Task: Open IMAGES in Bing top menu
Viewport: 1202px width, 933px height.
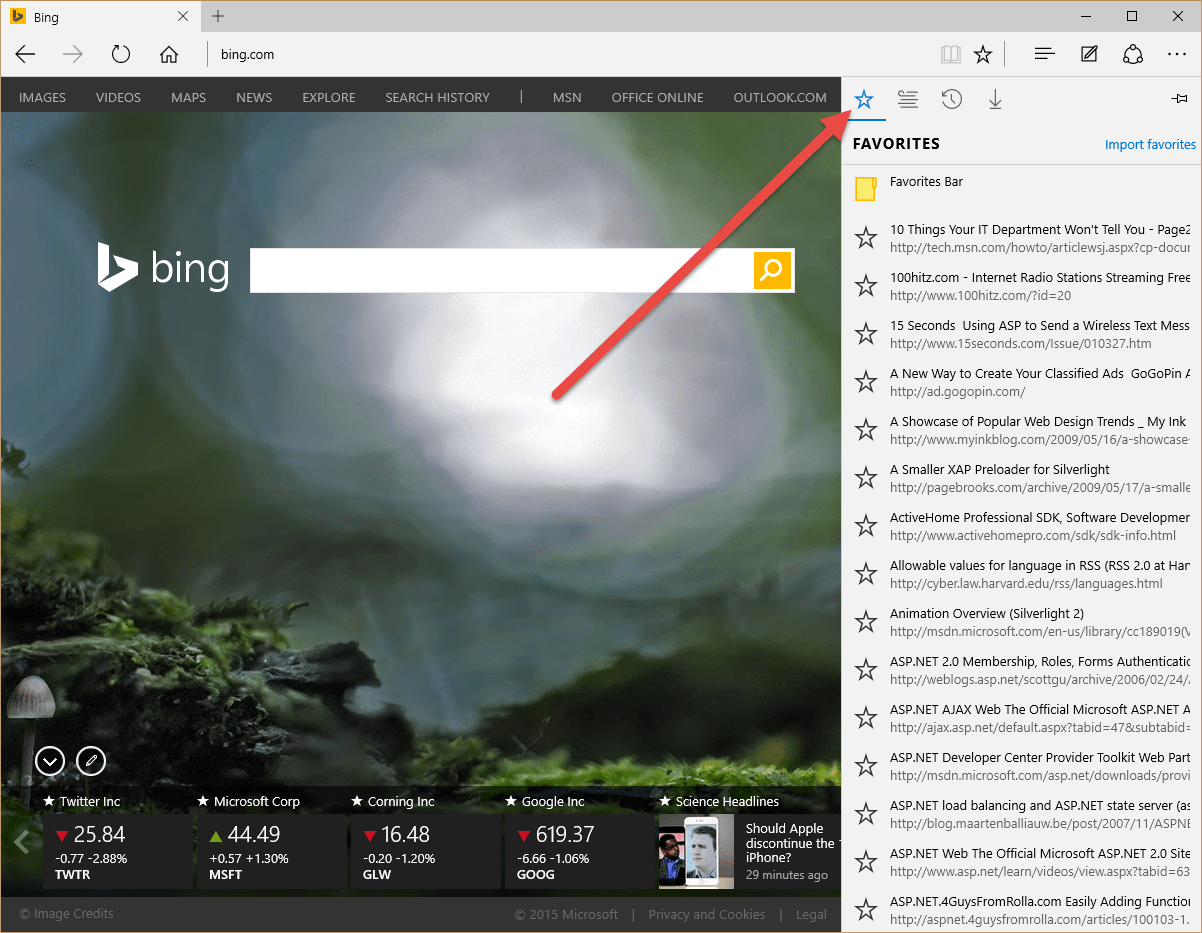Action: coord(42,98)
